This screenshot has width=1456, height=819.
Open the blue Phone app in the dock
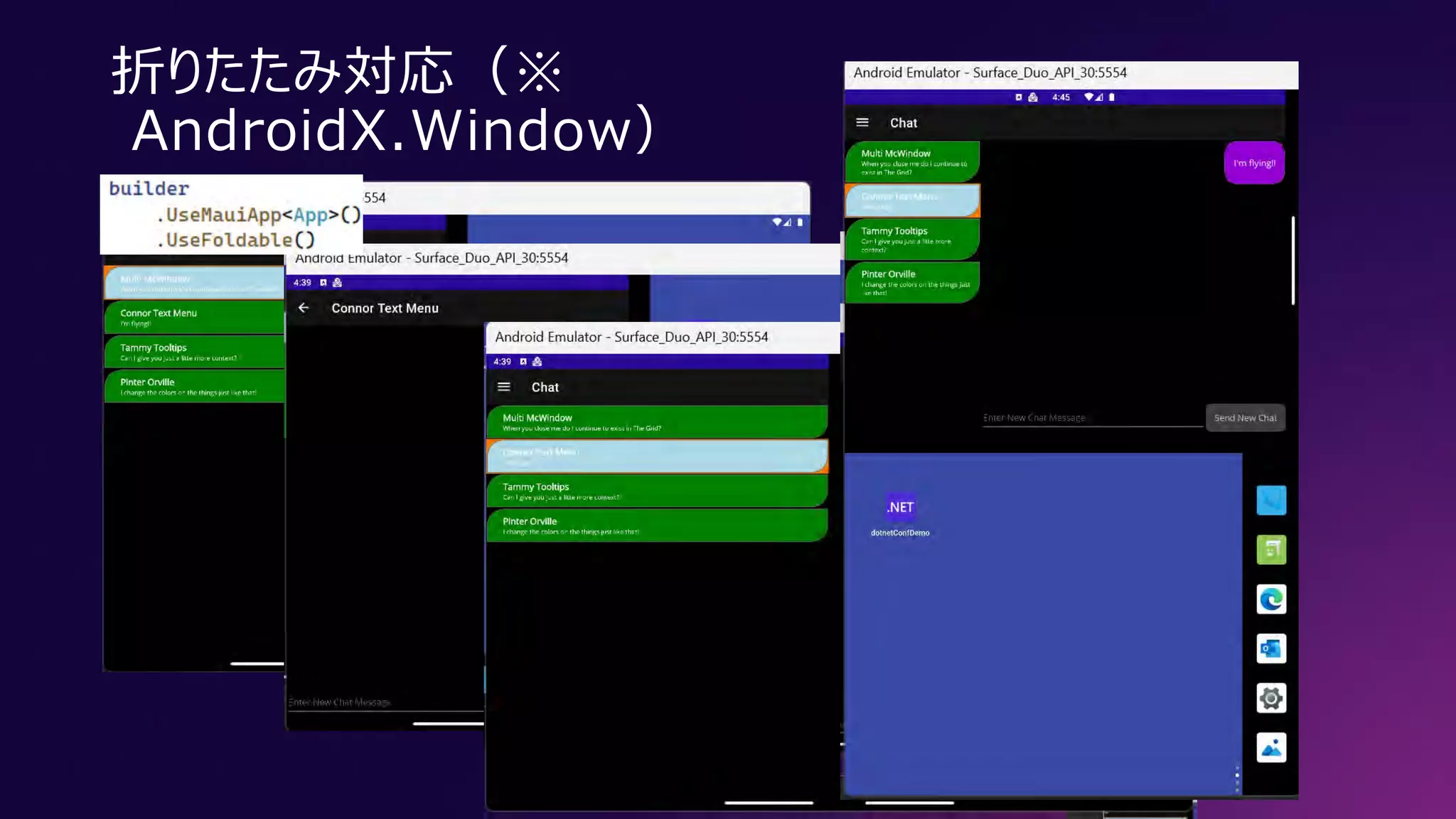(1271, 500)
